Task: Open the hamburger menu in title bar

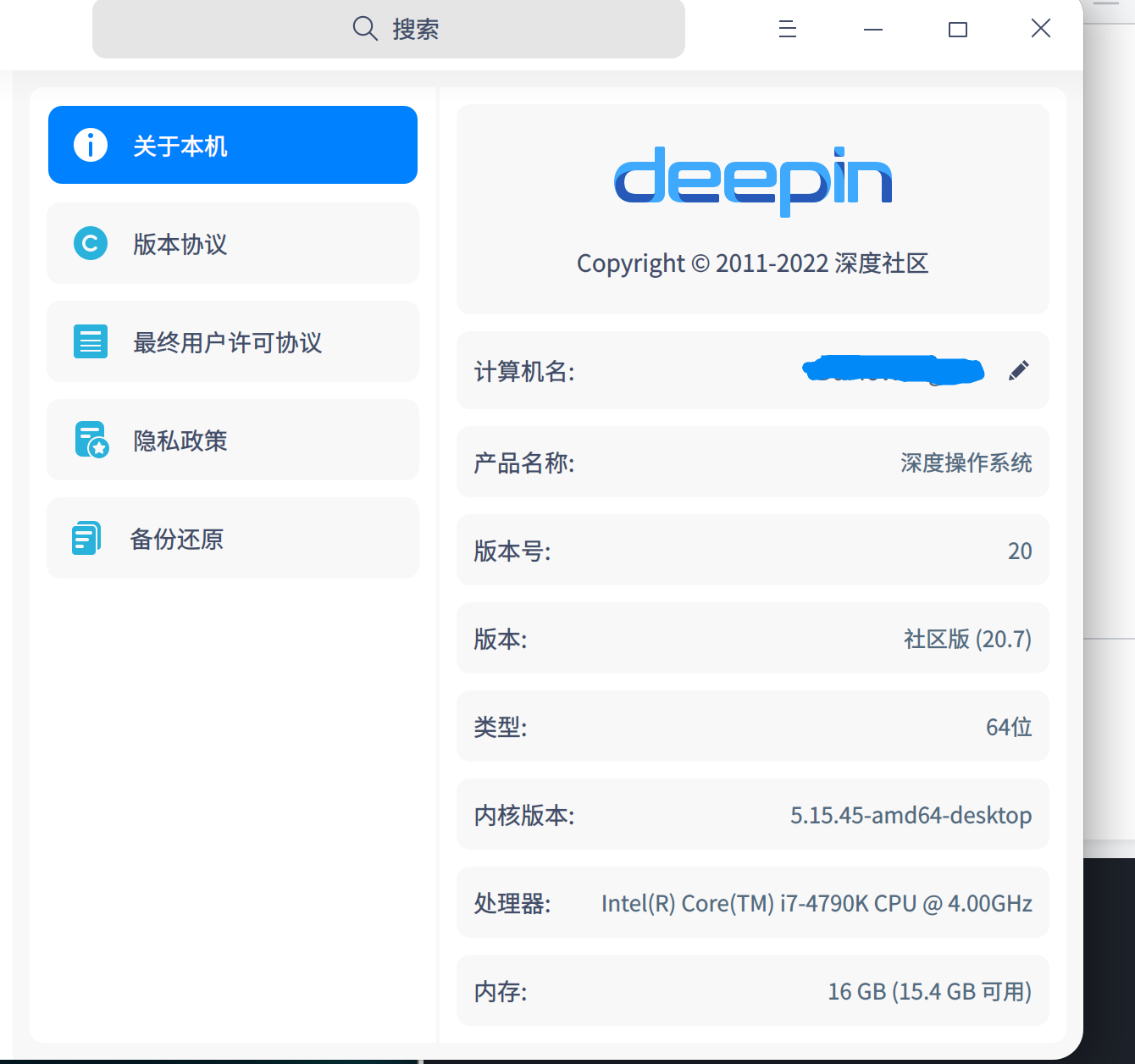Action: (x=788, y=29)
